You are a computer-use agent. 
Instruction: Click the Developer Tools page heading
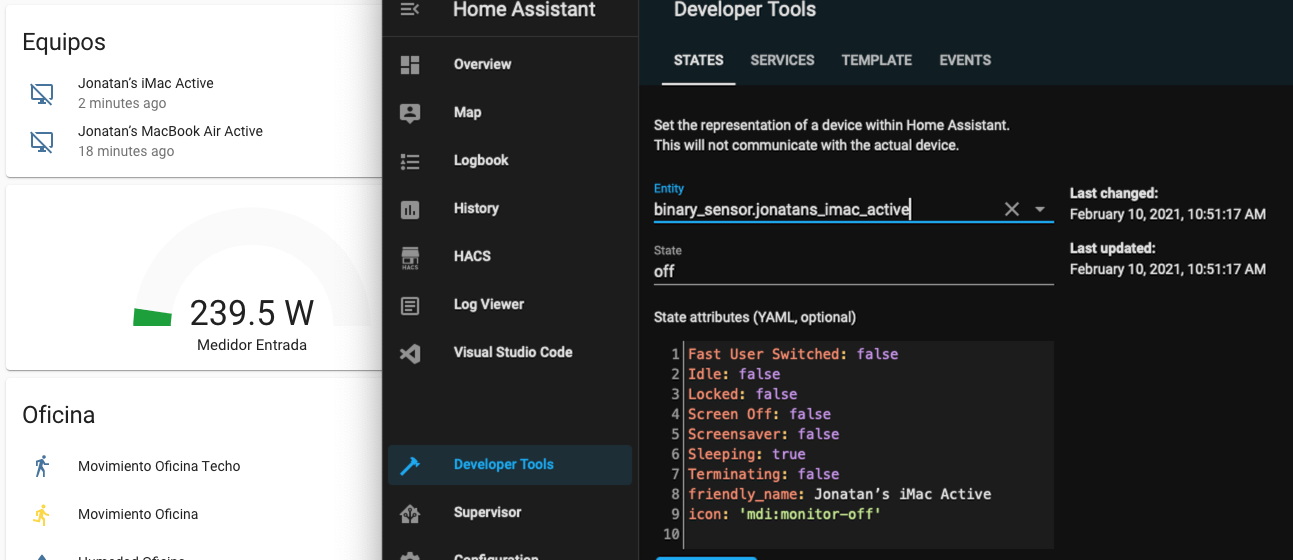click(745, 10)
